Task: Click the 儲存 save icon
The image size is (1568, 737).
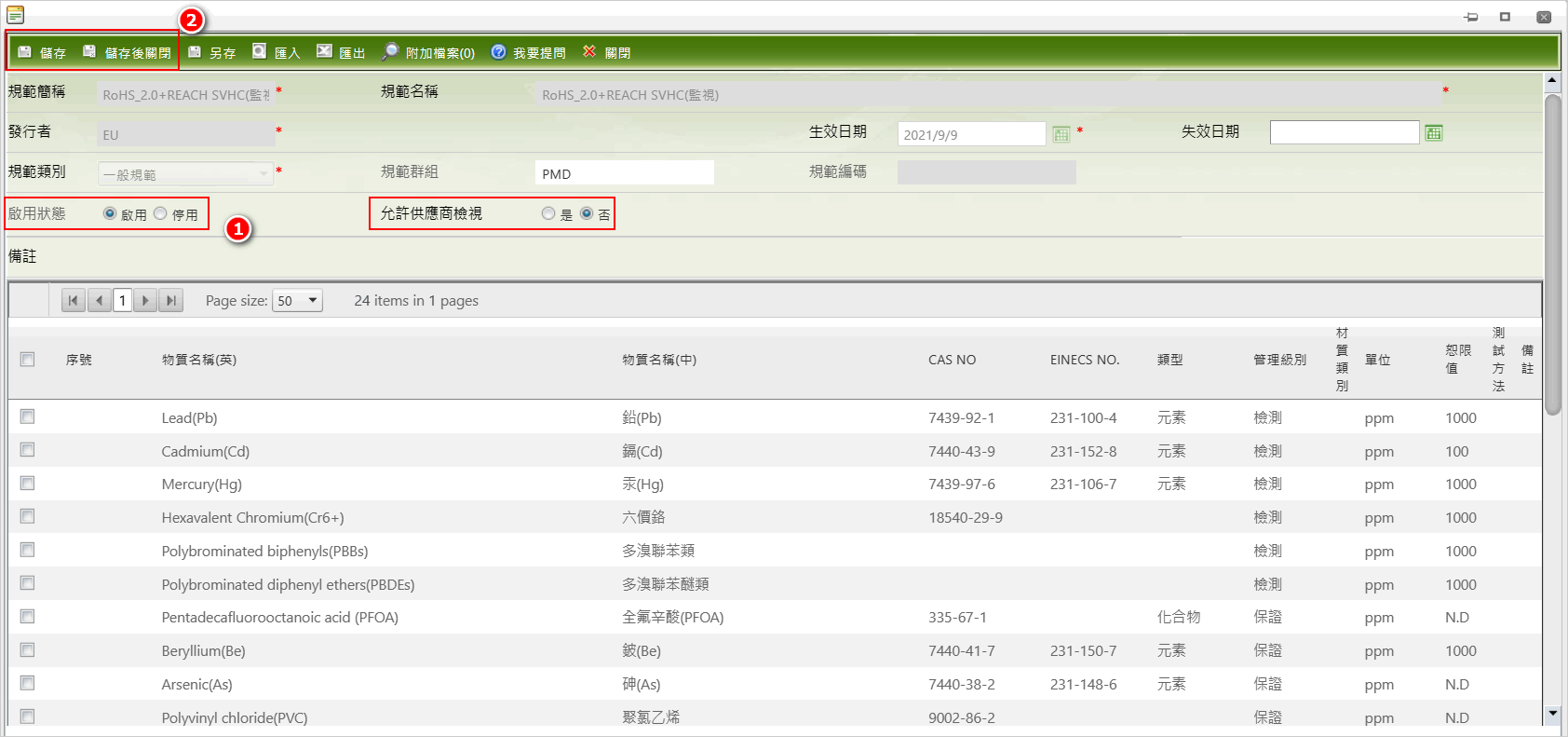Action: (x=25, y=52)
